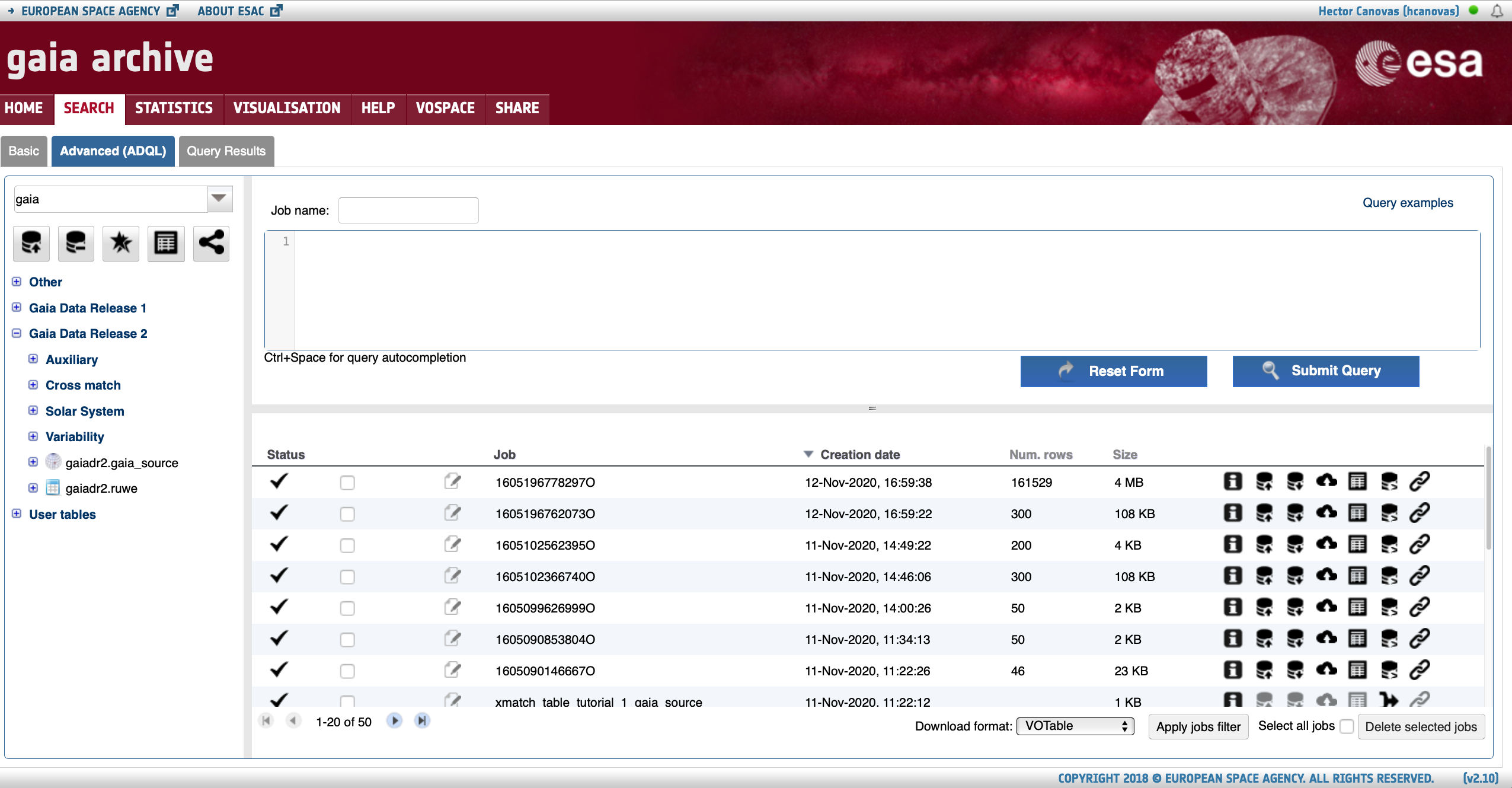Open the VISUALISATION menu

click(x=287, y=109)
